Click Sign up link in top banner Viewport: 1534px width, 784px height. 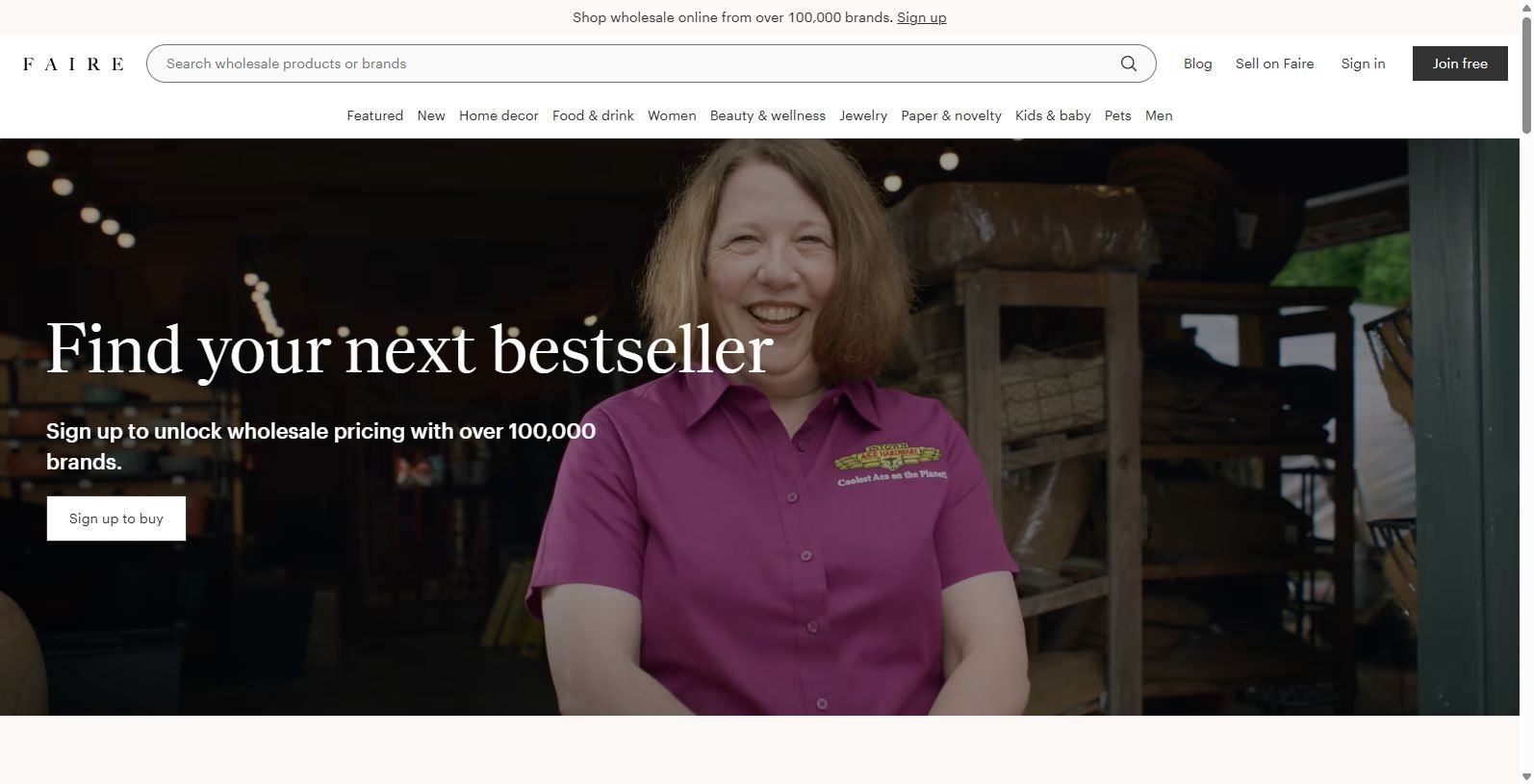click(x=921, y=17)
